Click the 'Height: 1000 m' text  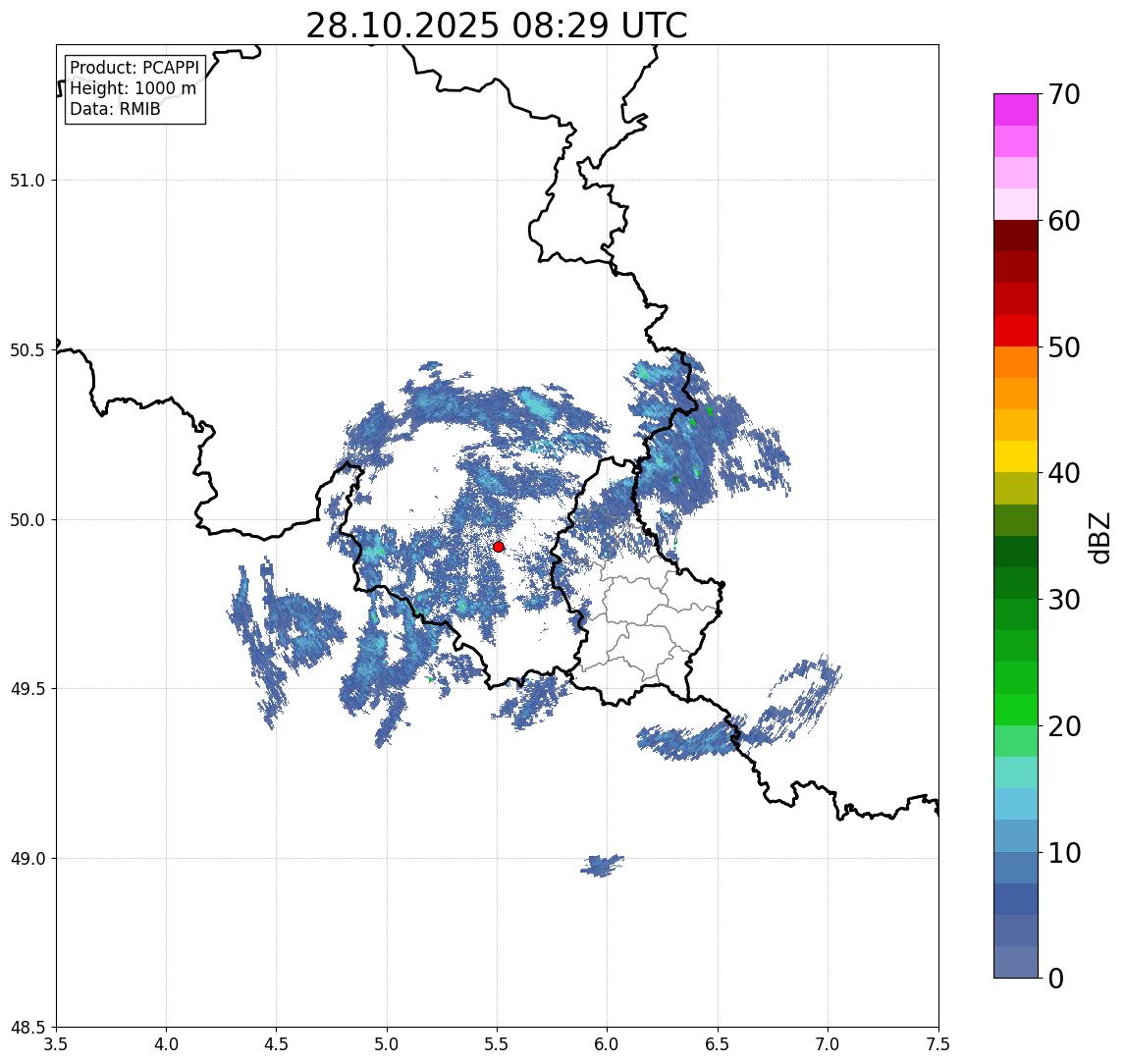pyautogui.click(x=133, y=88)
